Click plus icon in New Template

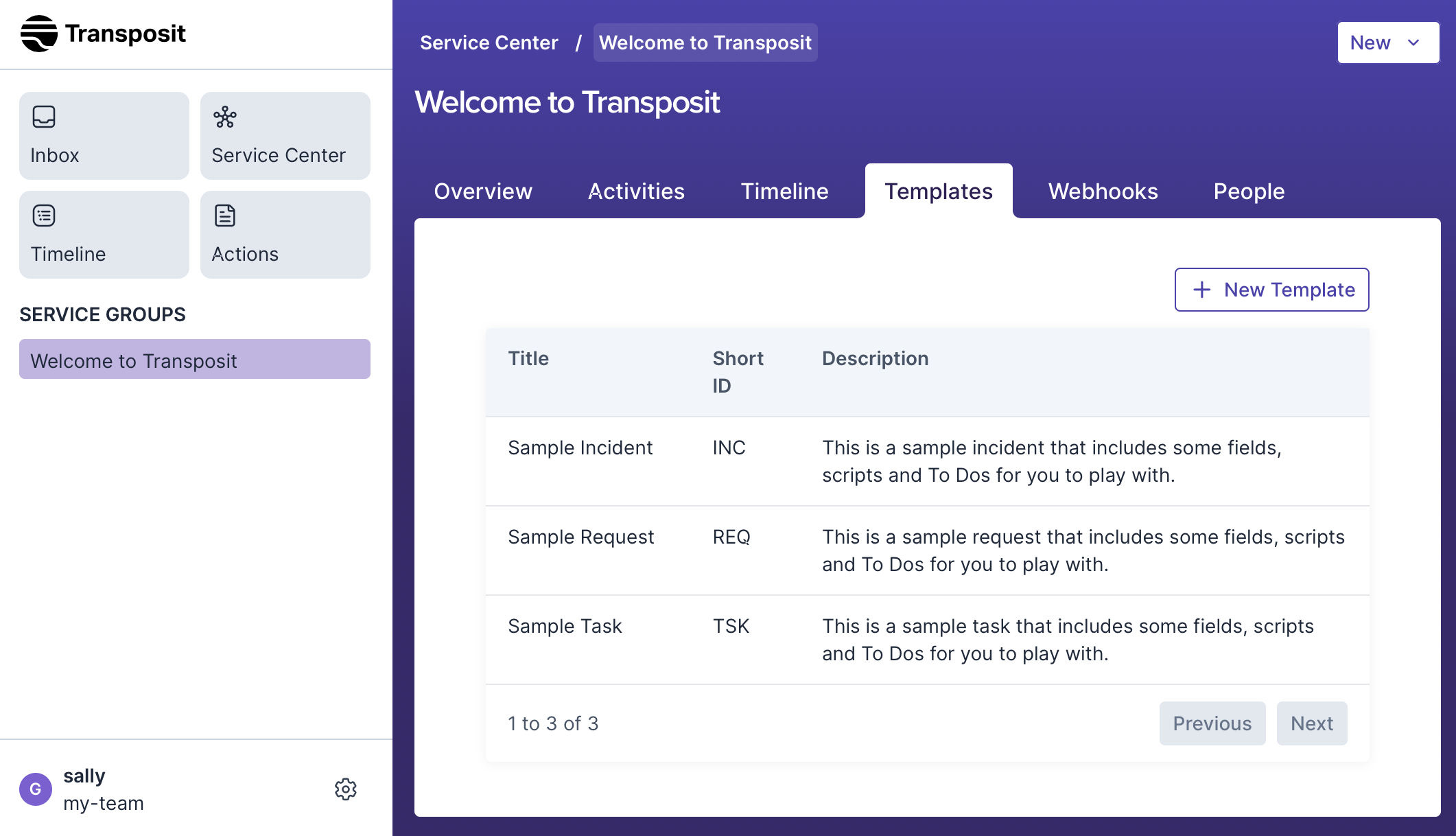tap(1202, 290)
